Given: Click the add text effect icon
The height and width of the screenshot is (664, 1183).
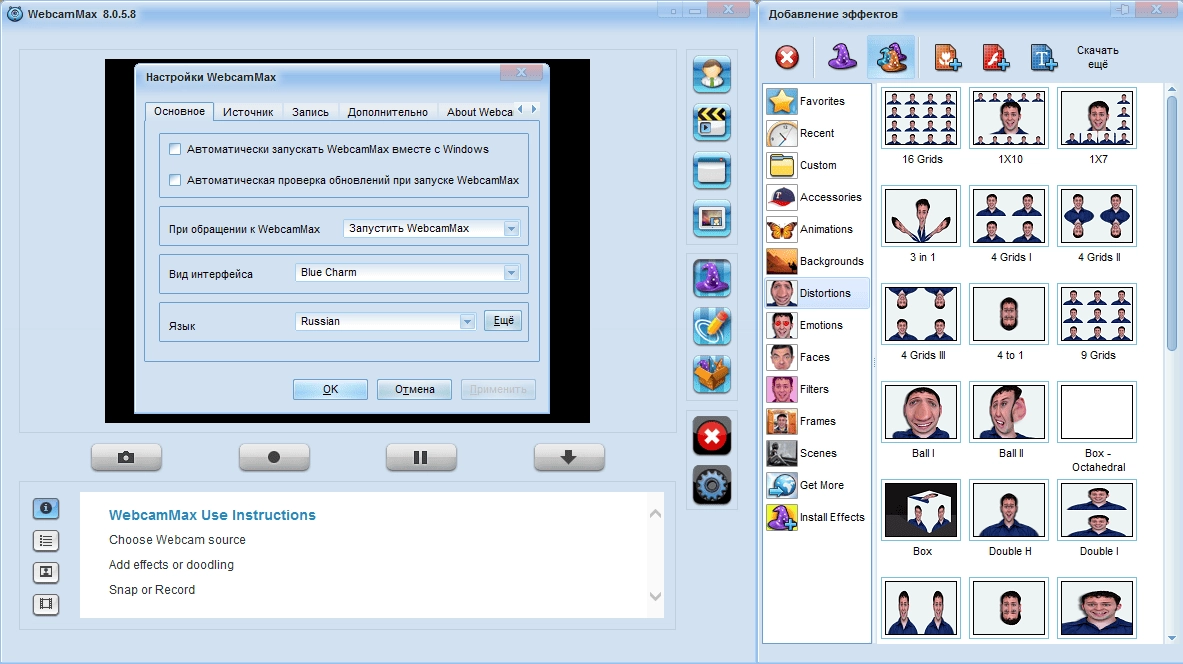Looking at the screenshot, I should [x=1044, y=57].
